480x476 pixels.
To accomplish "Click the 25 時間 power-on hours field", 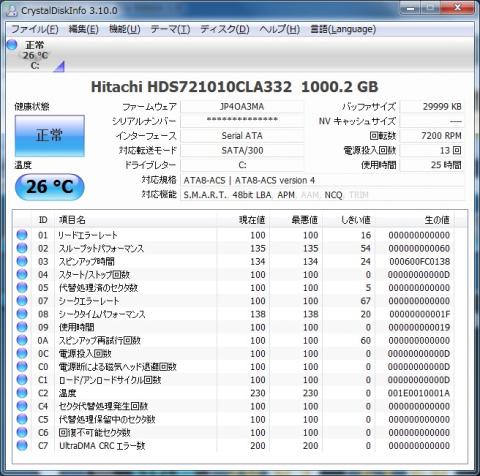I will pos(432,165).
